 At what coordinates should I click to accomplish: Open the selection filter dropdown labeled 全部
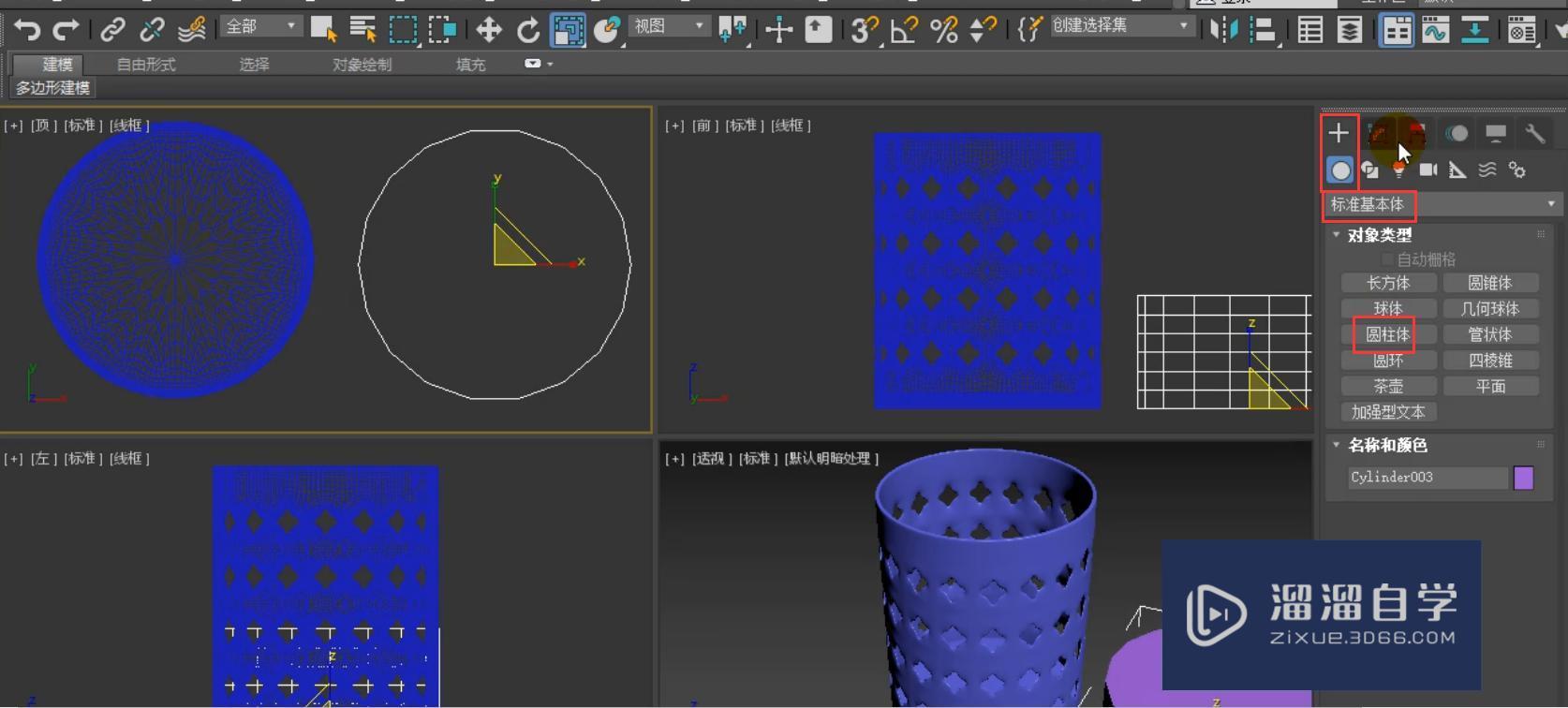(x=261, y=26)
